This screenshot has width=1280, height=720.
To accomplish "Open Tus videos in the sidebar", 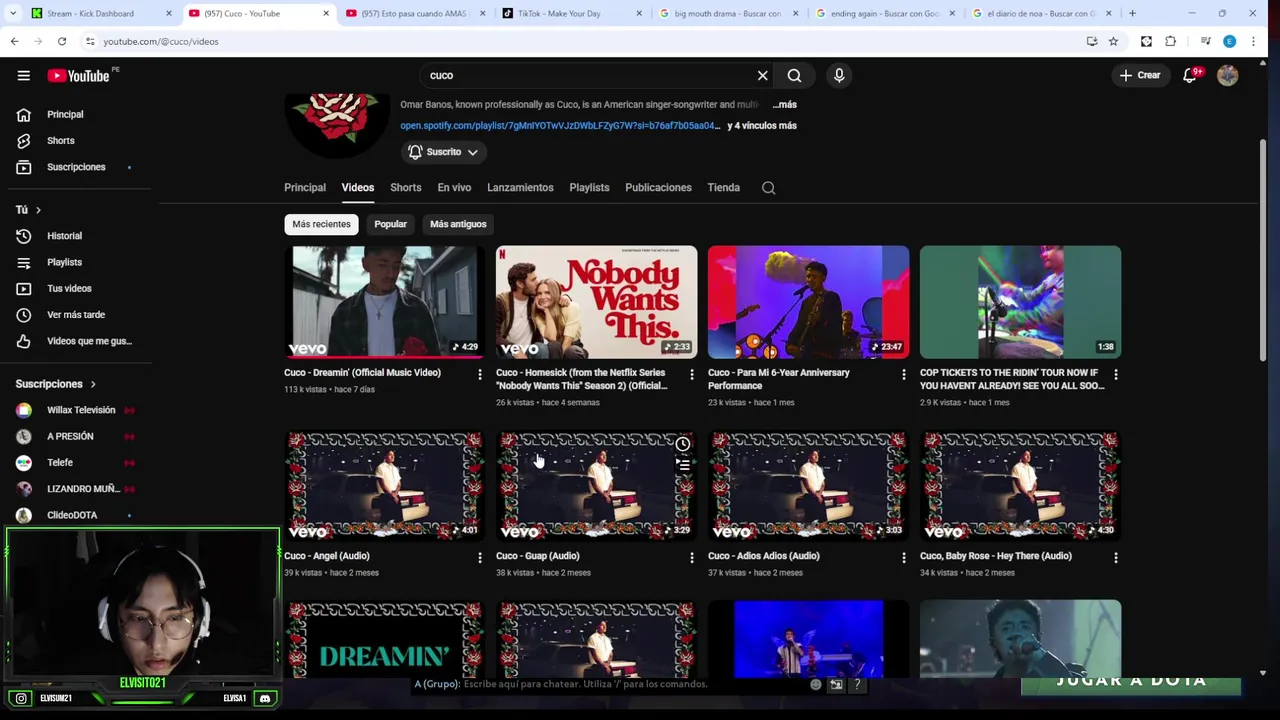I will pos(69,288).
